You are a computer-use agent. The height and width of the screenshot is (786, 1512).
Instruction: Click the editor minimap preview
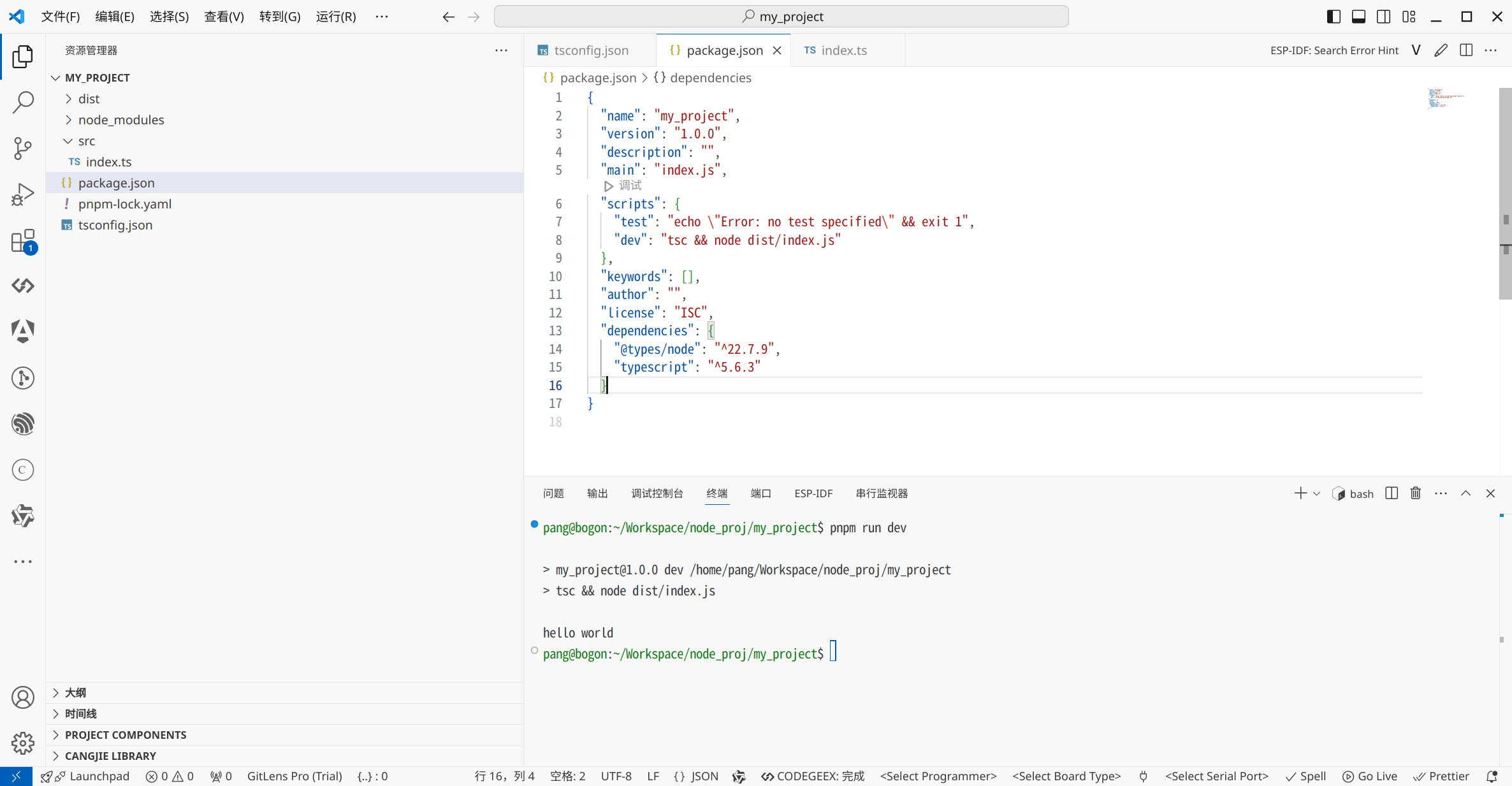(x=1447, y=98)
